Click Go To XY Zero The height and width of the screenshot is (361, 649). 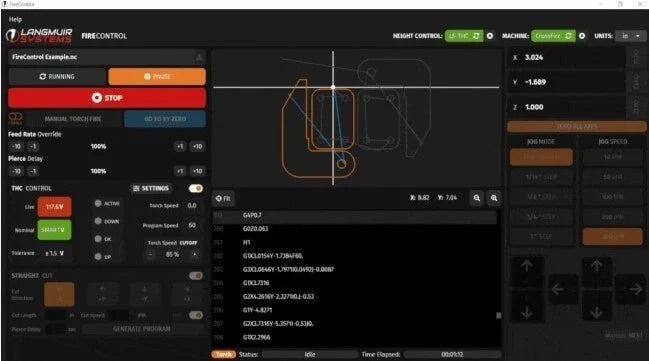click(165, 119)
